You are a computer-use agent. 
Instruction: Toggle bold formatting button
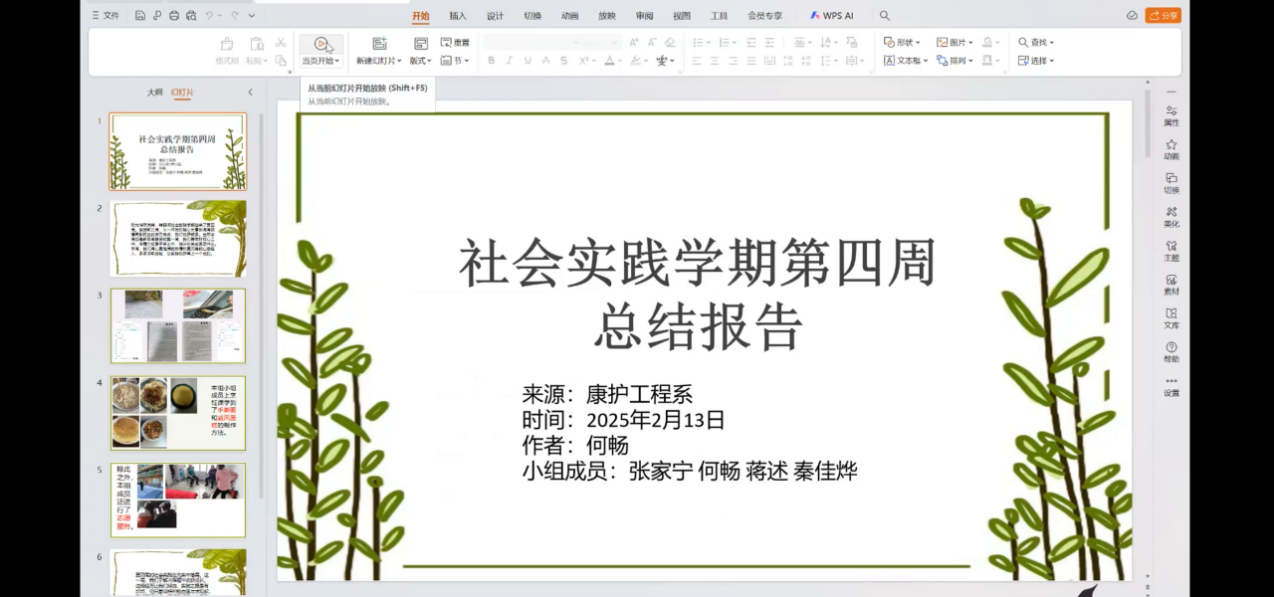[x=491, y=61]
